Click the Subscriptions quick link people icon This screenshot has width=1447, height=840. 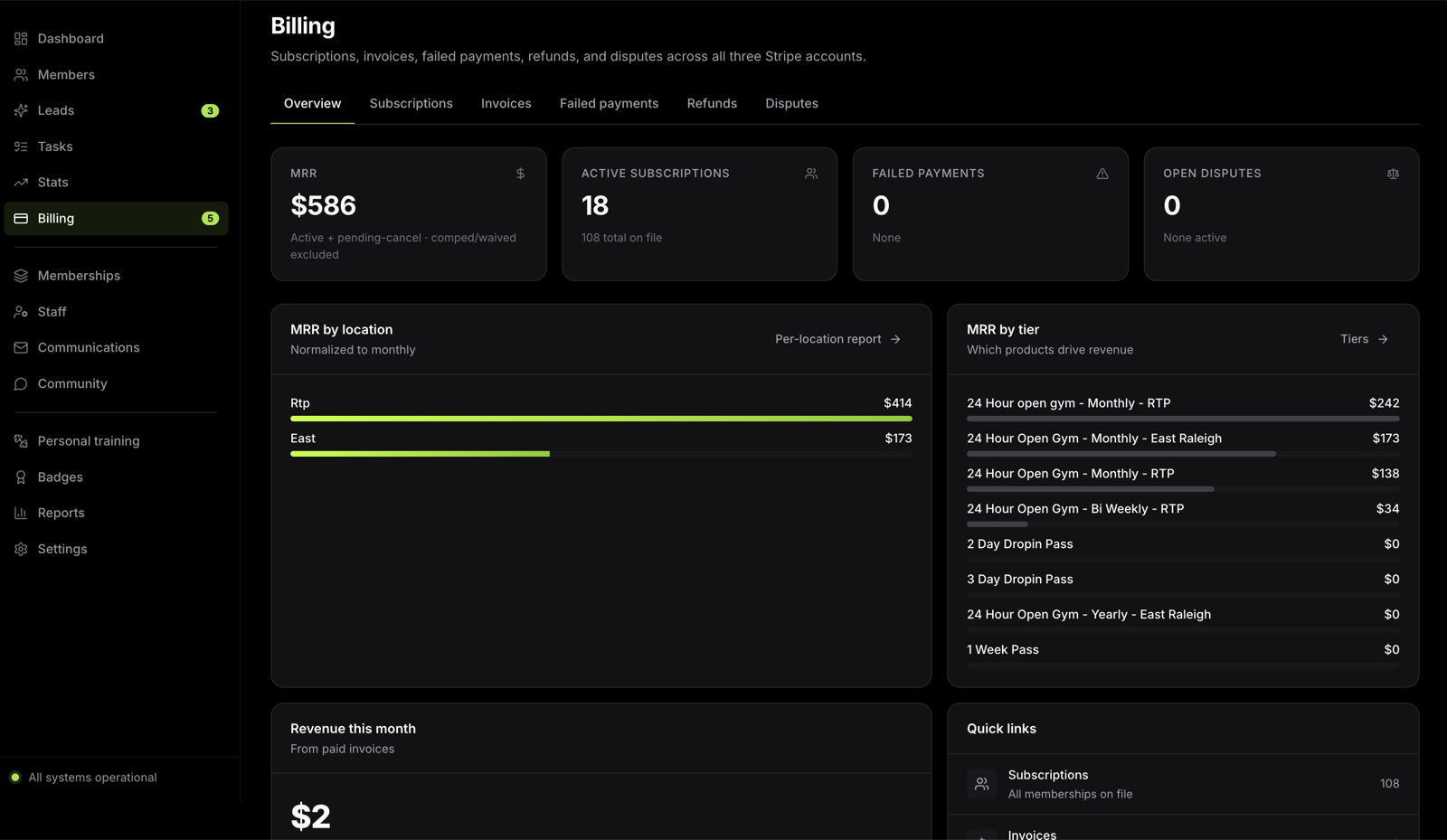click(x=981, y=784)
